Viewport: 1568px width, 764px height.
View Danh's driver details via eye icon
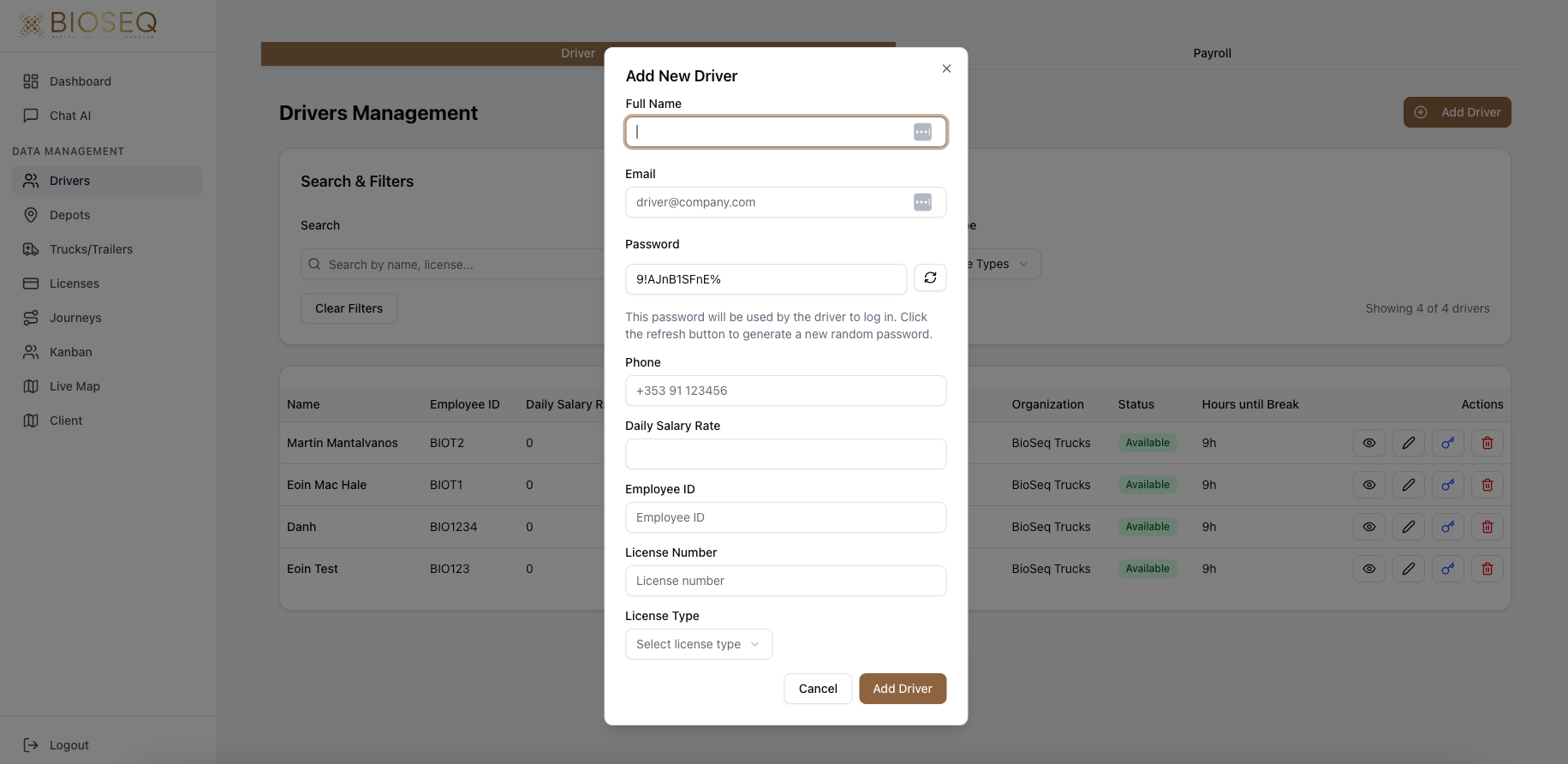(x=1368, y=527)
